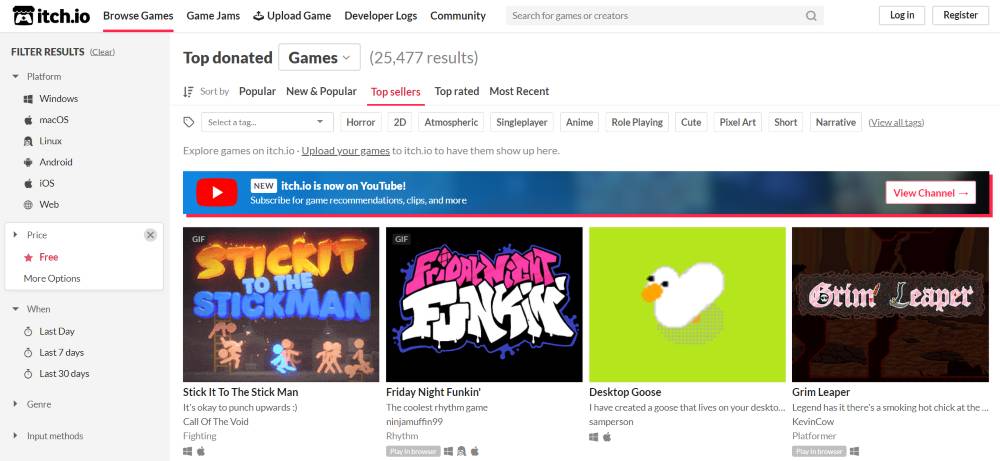The height and width of the screenshot is (461, 1000).
Task: Select the Free price filter
Action: coord(48,258)
